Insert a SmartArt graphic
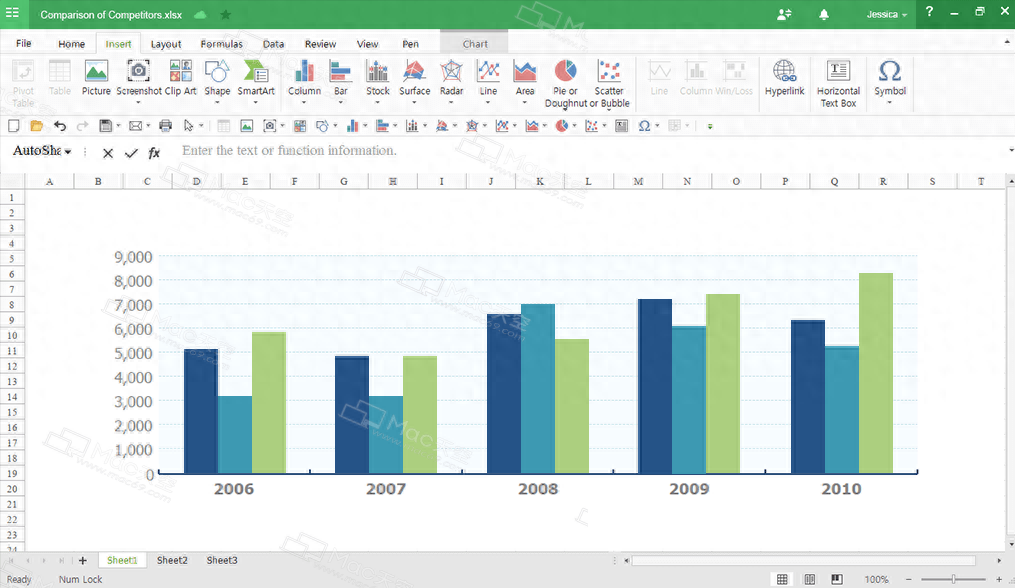Viewport: 1015px width, 588px height. (x=256, y=78)
